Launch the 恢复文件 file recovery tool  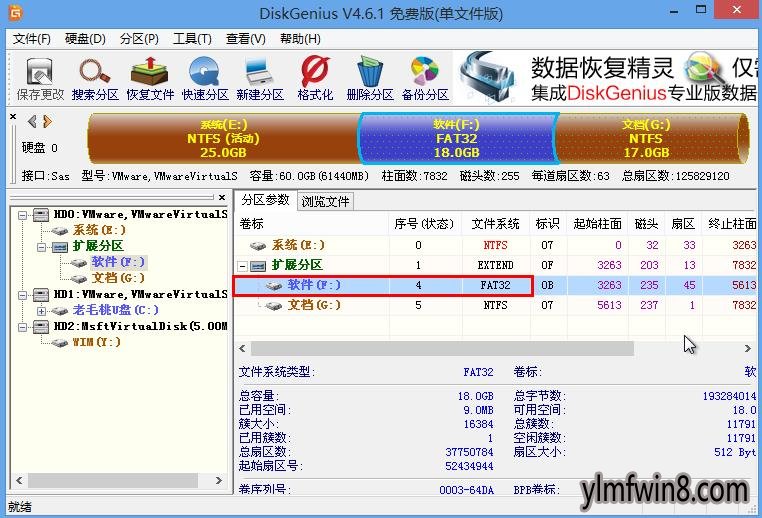(150, 78)
